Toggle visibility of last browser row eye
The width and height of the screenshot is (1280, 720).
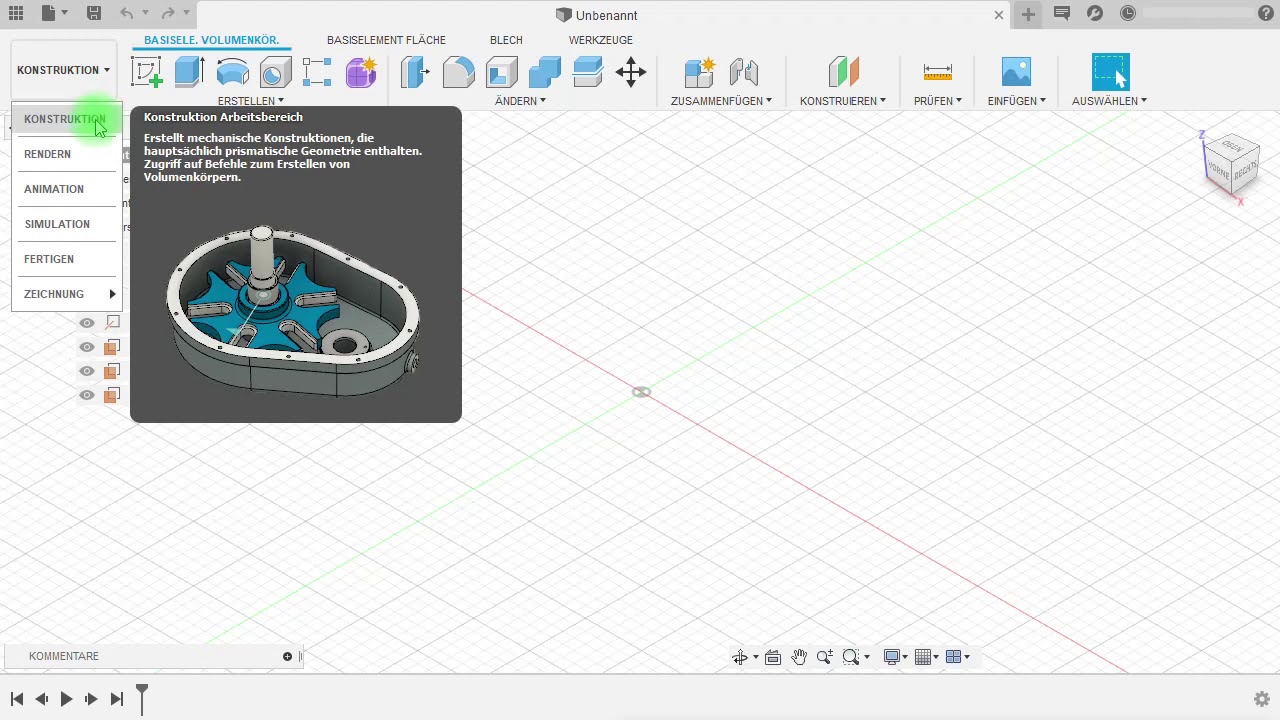pos(87,395)
